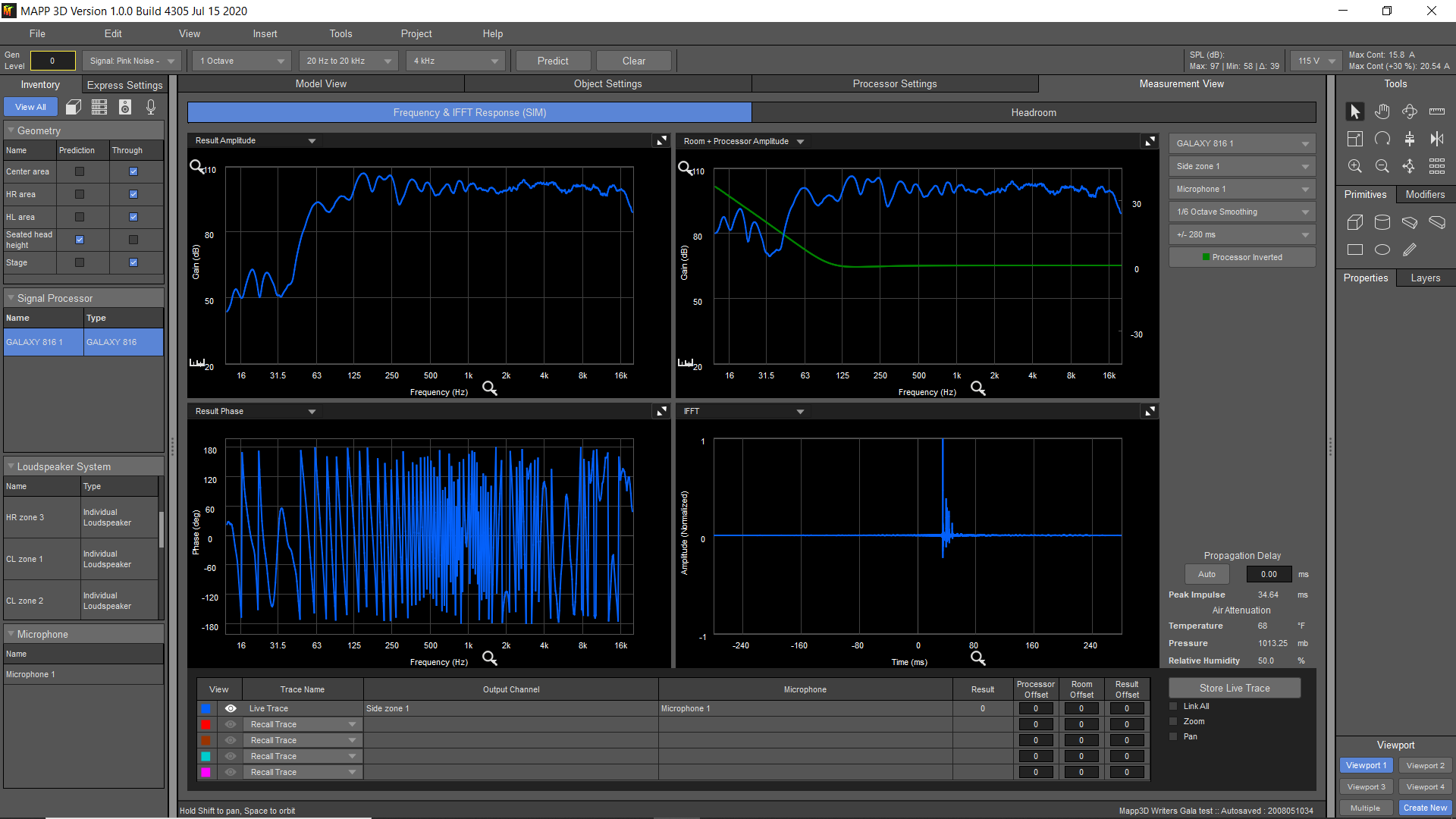Uncheck Through for Center area
Image resolution: width=1456 pixels, height=819 pixels.
(x=133, y=171)
